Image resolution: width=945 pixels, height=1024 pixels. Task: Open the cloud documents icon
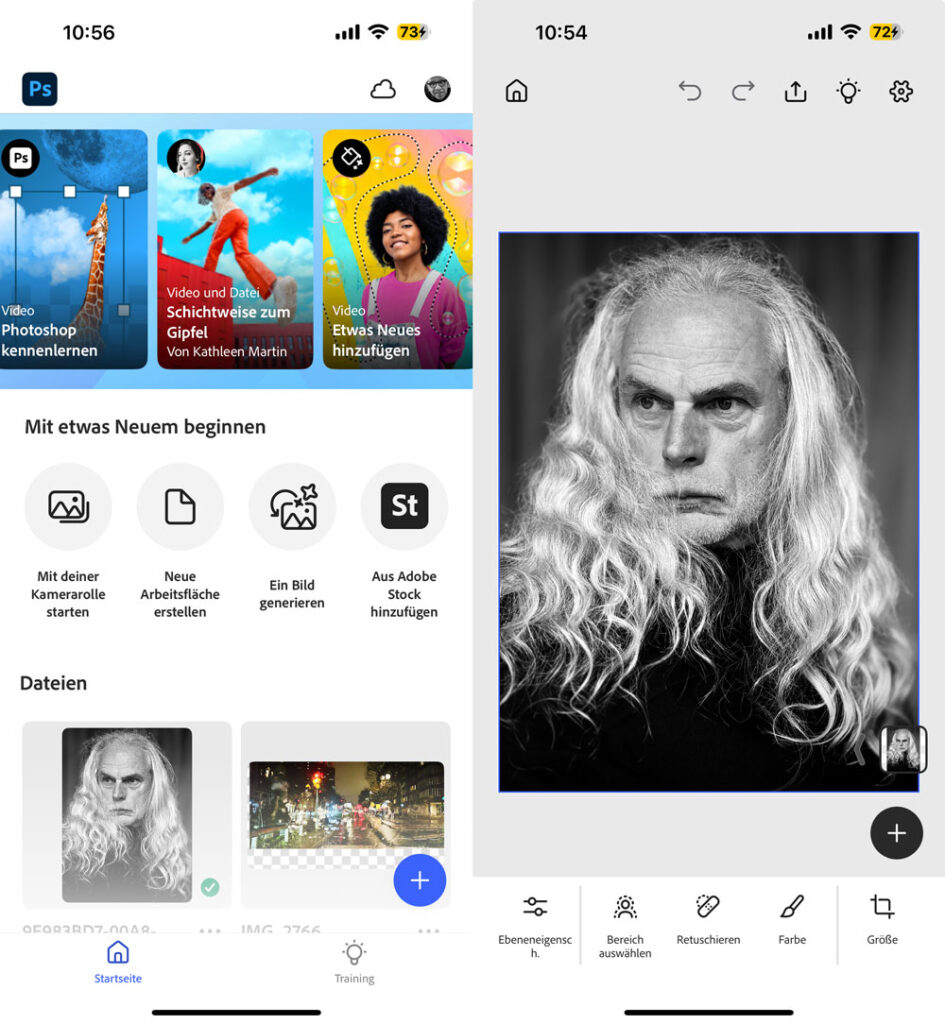[383, 89]
